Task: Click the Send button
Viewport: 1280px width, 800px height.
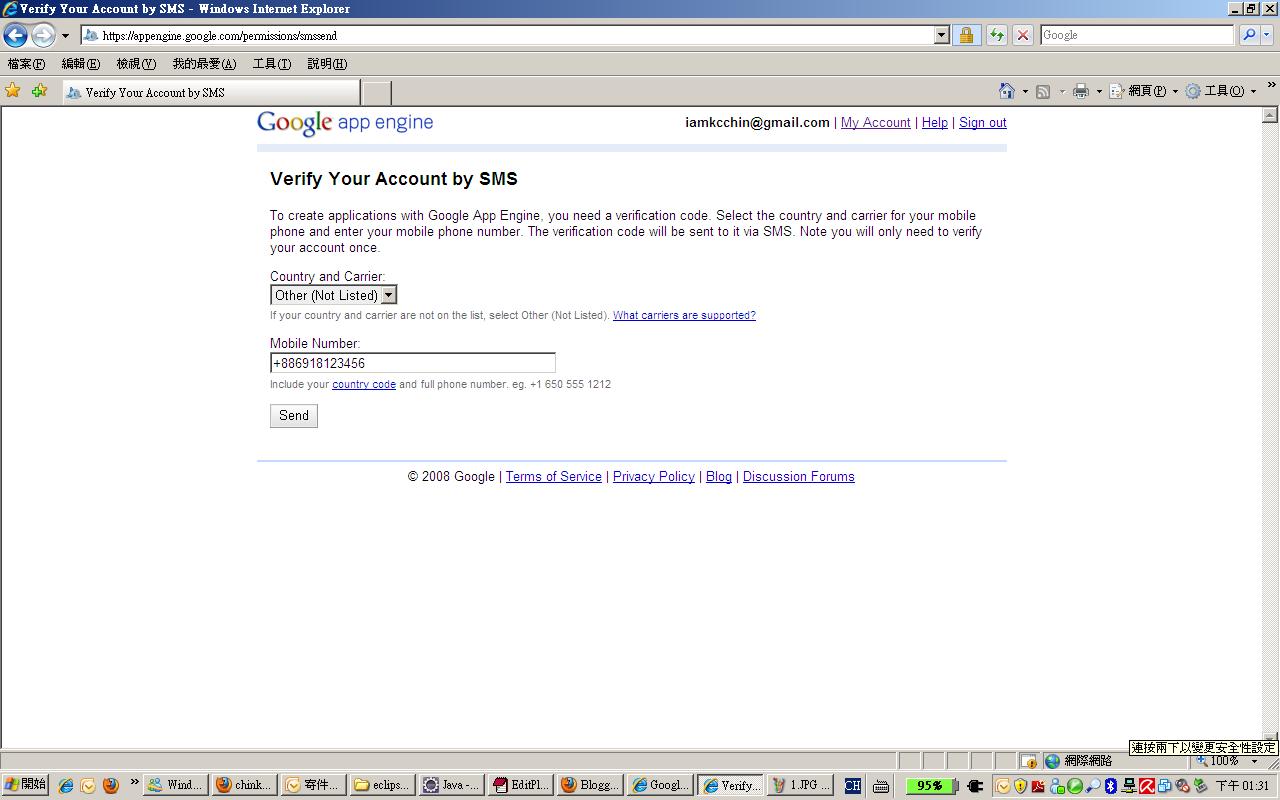Action: 294,416
